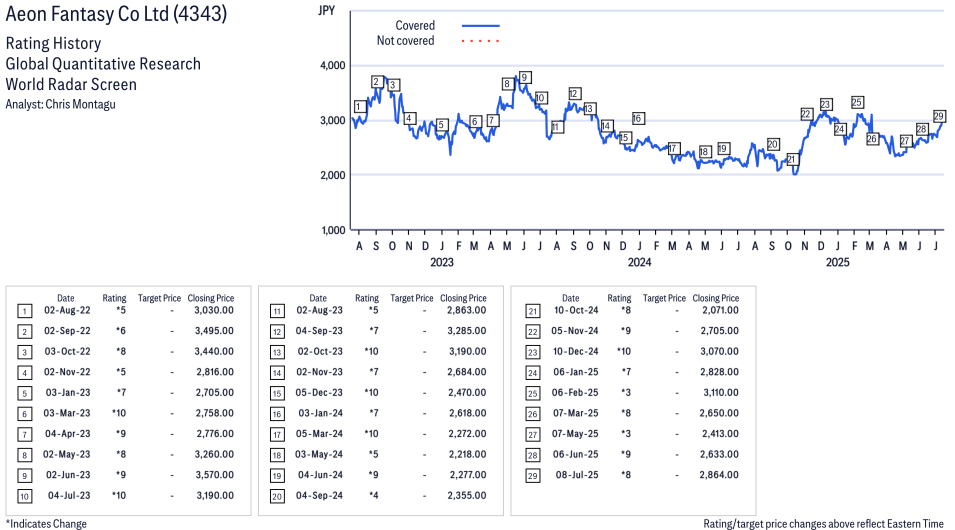Click the date 03-Oct-22

point(67,352)
